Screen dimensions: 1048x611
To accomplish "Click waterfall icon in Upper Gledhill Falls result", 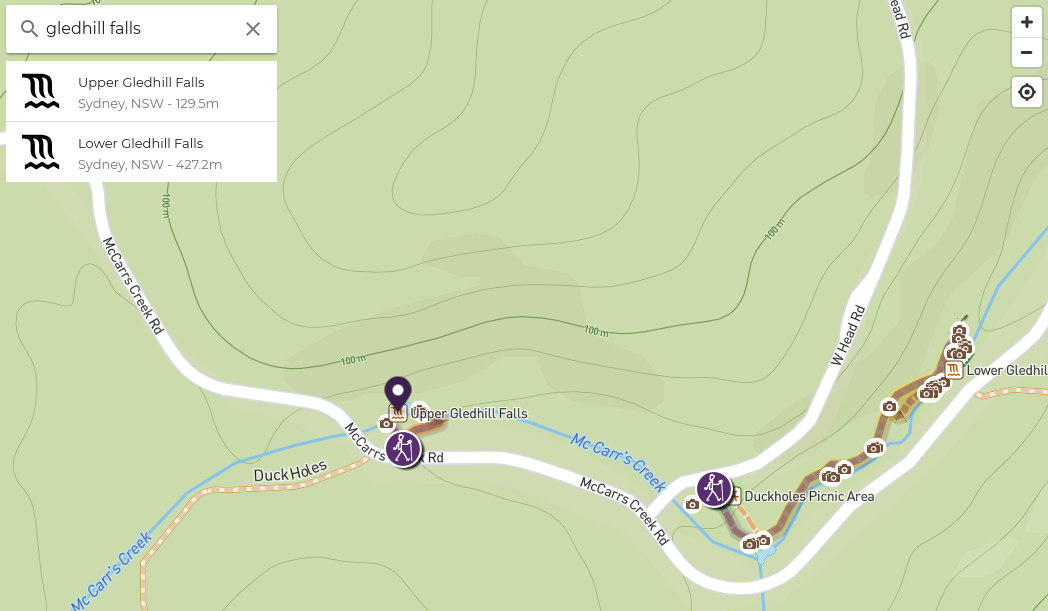I will point(41,92).
